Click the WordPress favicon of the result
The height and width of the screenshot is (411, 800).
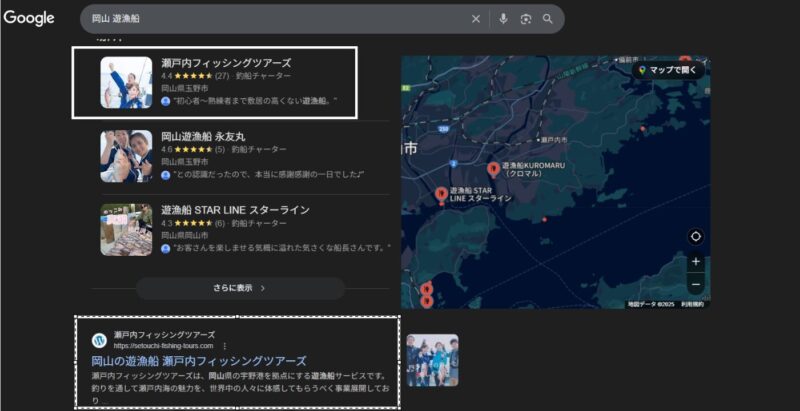(x=99, y=340)
